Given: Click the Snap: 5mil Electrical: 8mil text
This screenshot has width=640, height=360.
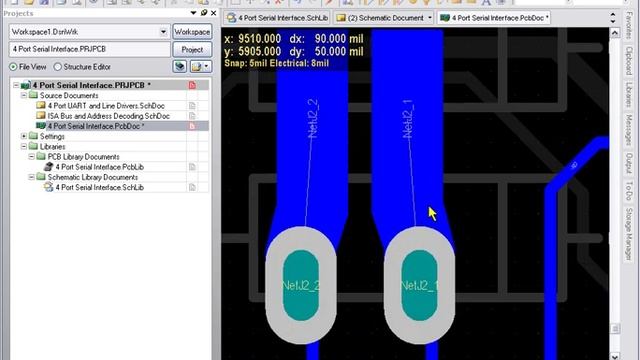Looking at the screenshot, I should click(277, 63).
